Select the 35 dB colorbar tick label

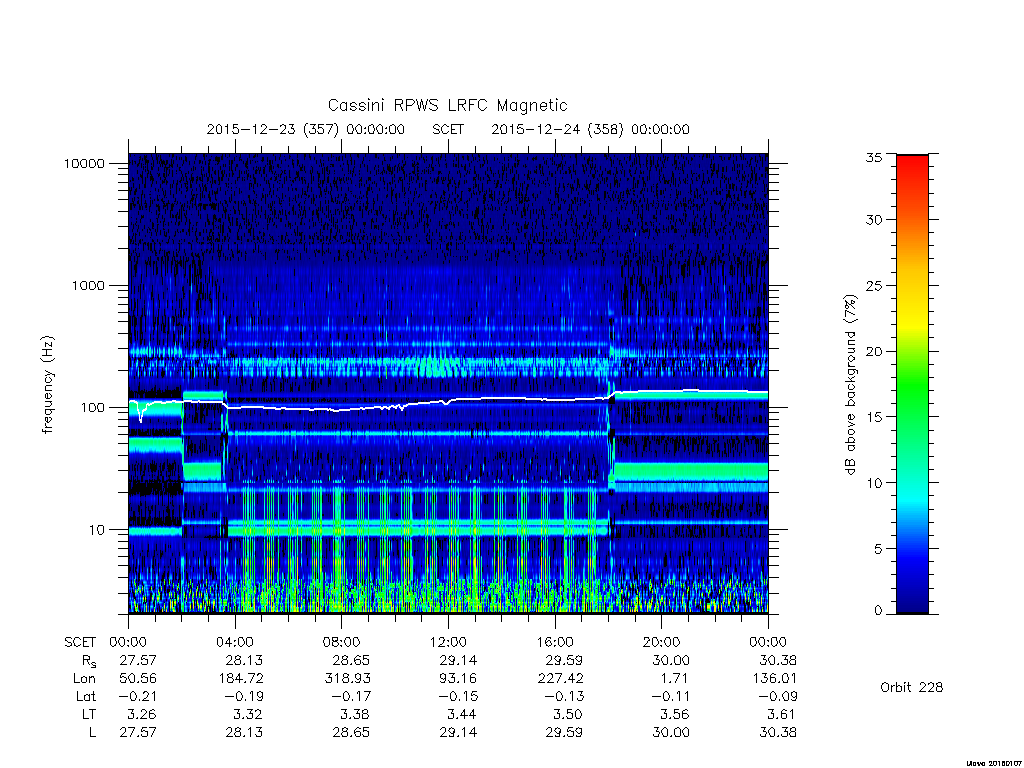tap(874, 157)
